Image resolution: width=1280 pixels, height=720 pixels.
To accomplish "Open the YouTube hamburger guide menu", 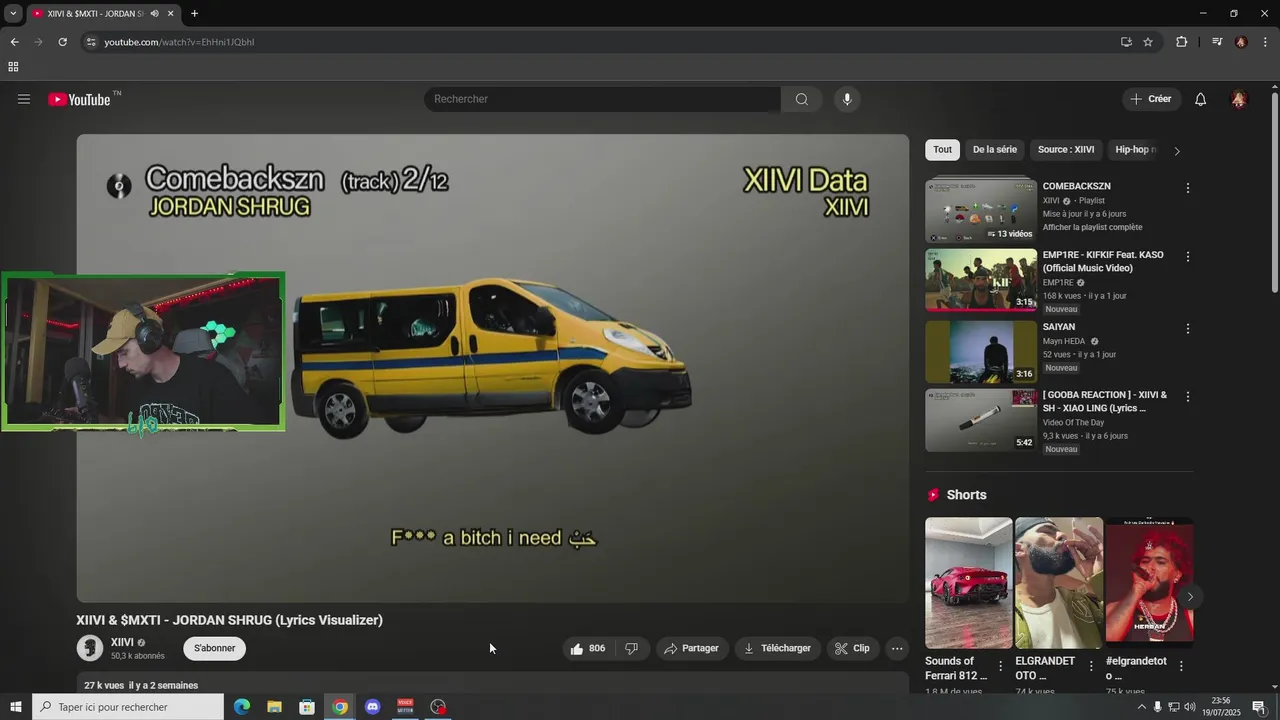I will pos(24,99).
